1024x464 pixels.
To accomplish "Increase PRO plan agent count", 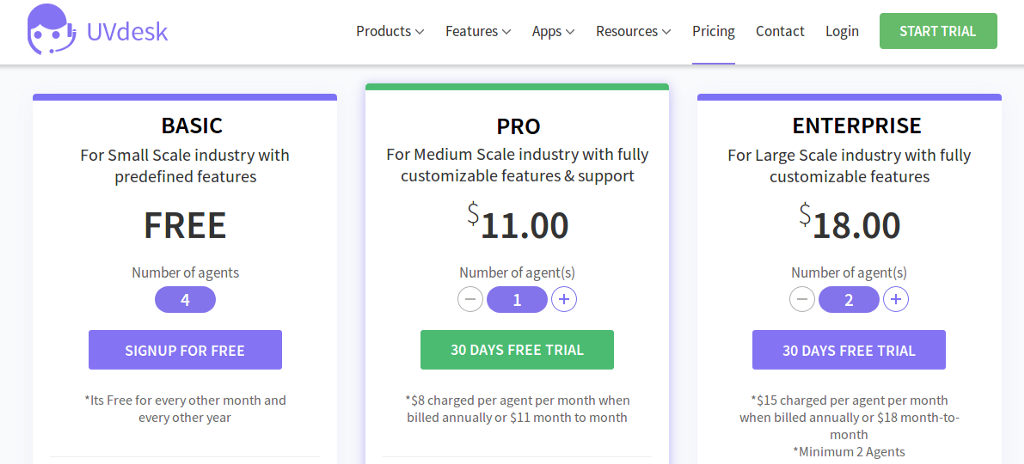I will (x=564, y=299).
